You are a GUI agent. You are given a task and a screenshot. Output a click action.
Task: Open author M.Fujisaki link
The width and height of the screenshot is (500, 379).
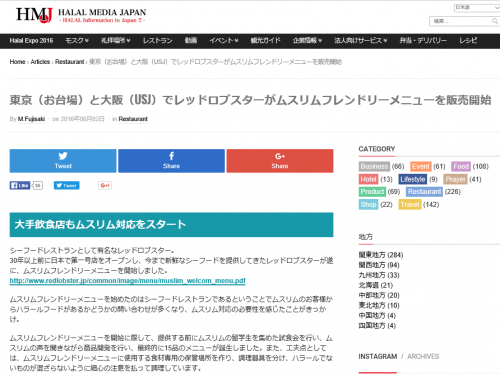[31, 119]
